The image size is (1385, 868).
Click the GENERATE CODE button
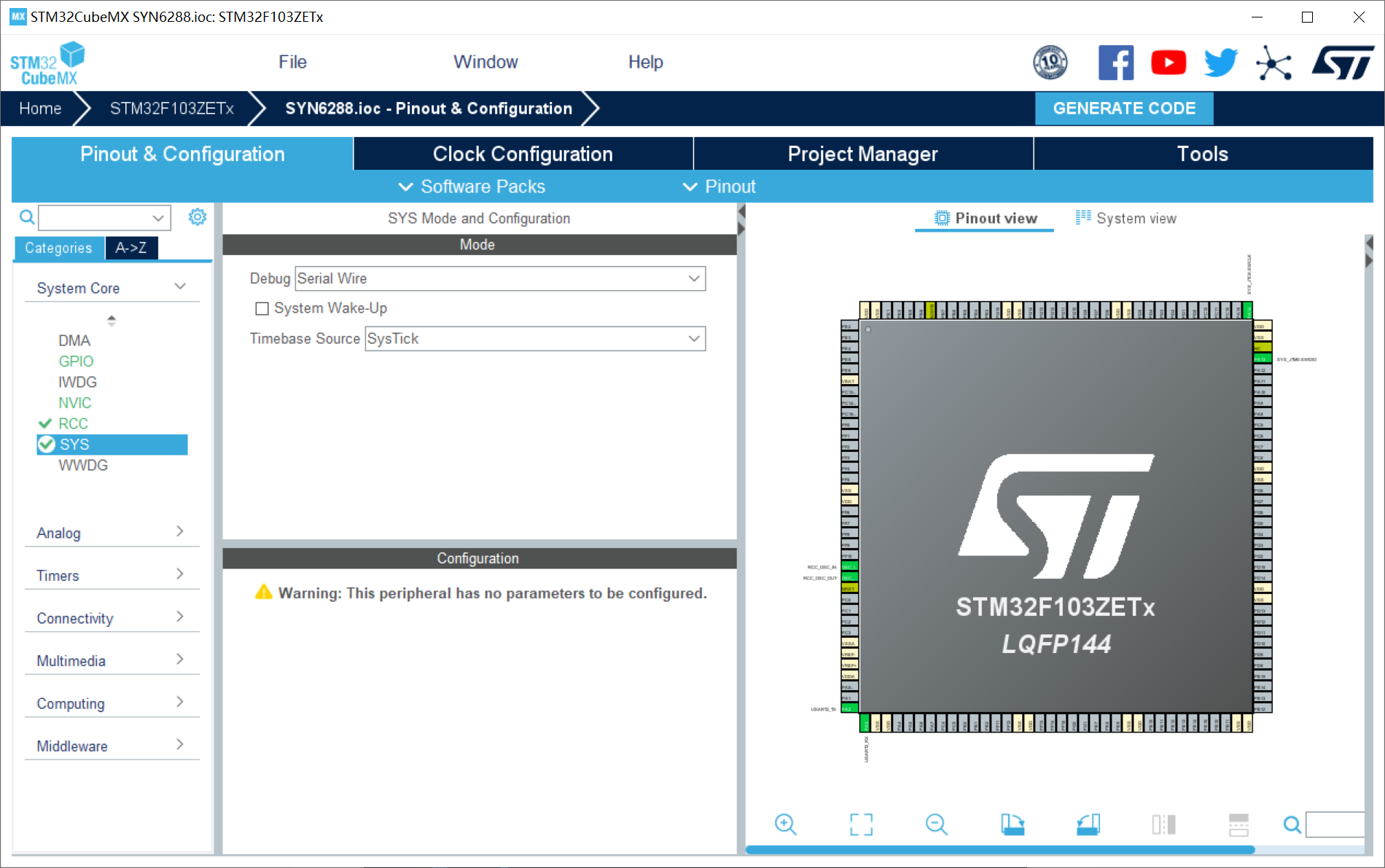[1124, 109]
